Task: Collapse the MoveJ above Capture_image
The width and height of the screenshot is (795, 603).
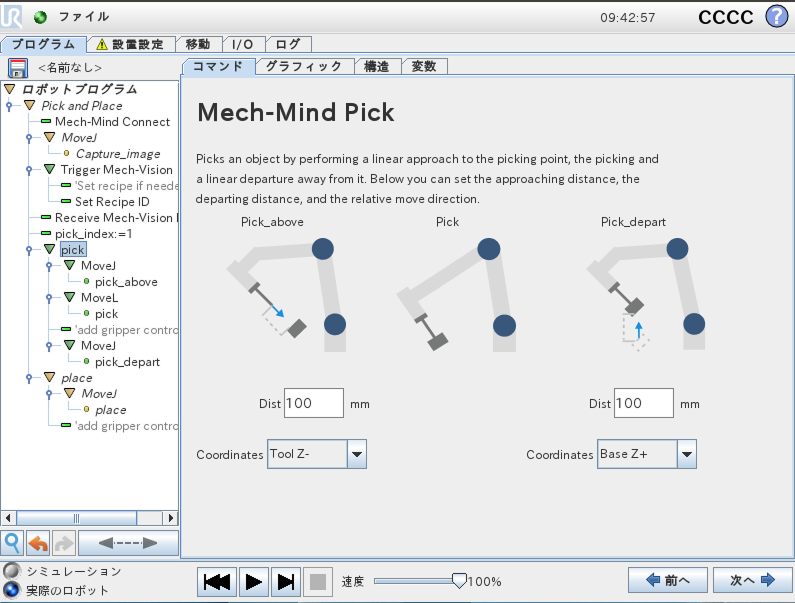Action: coord(49,137)
